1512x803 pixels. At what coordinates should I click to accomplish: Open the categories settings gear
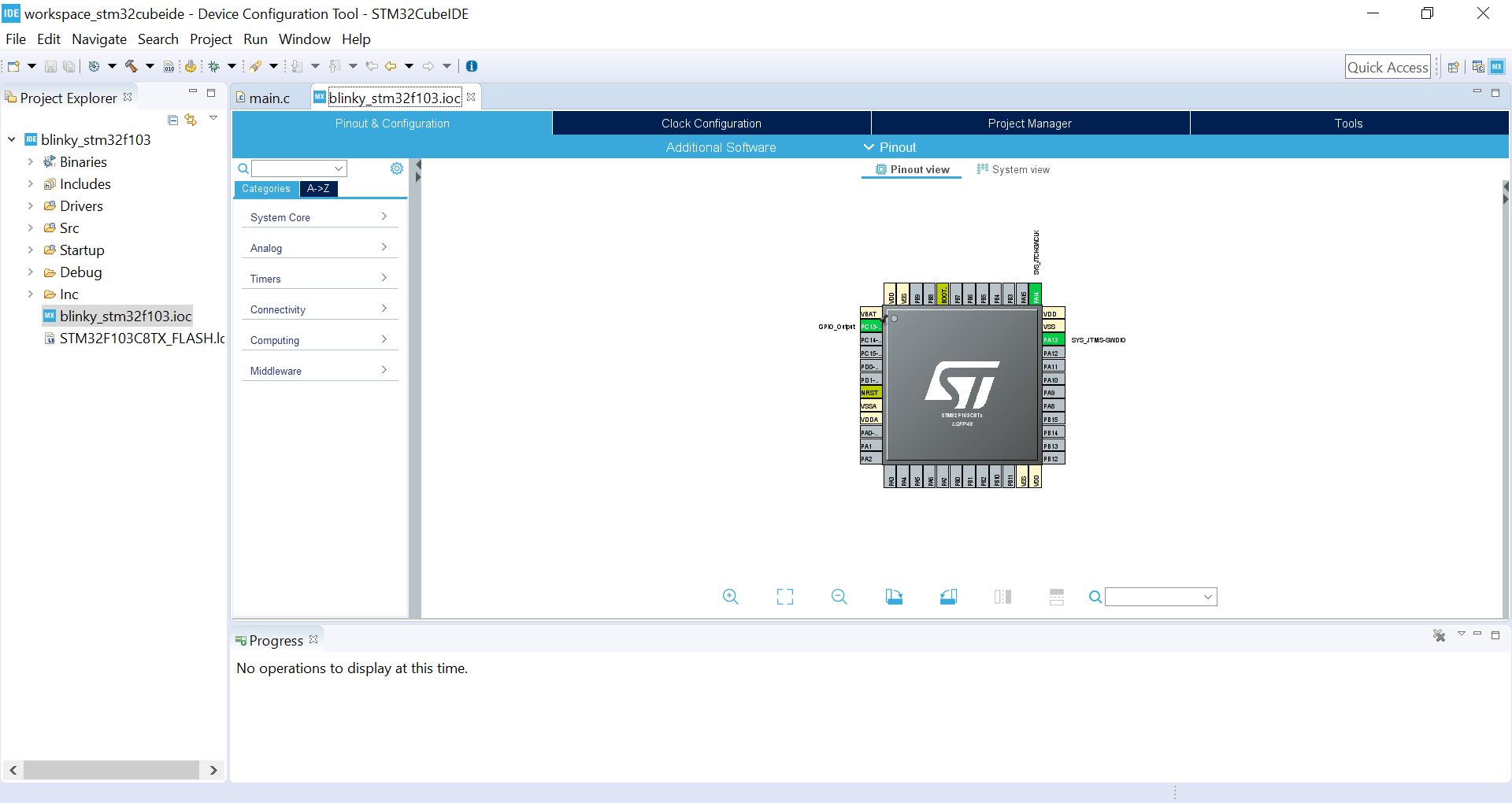pyautogui.click(x=397, y=168)
